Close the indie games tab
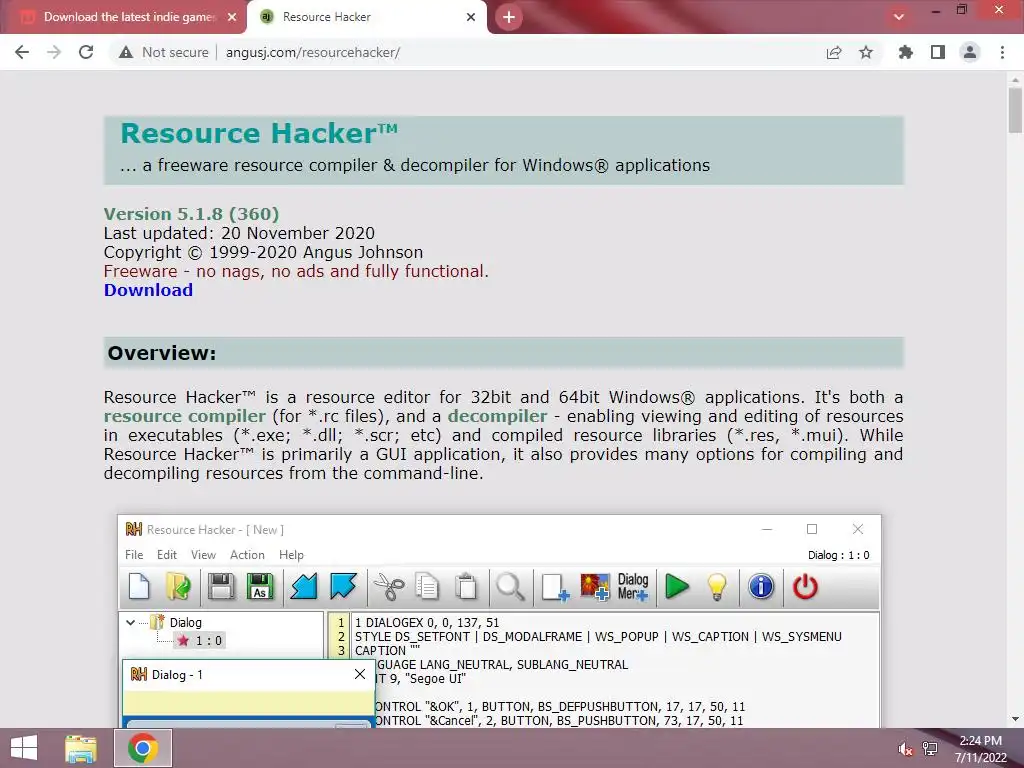The image size is (1024, 768). pyautogui.click(x=232, y=17)
